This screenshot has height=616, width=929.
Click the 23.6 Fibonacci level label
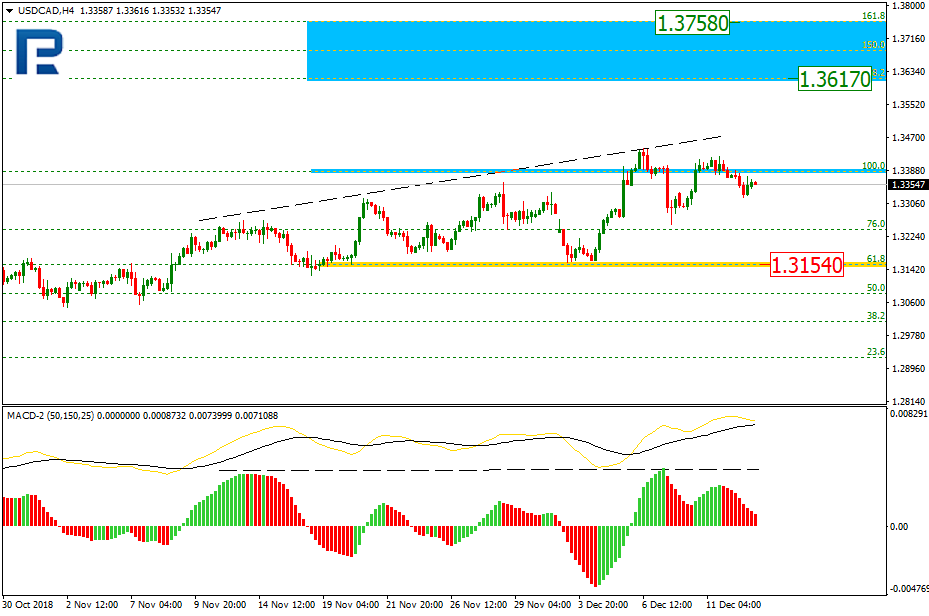click(875, 352)
